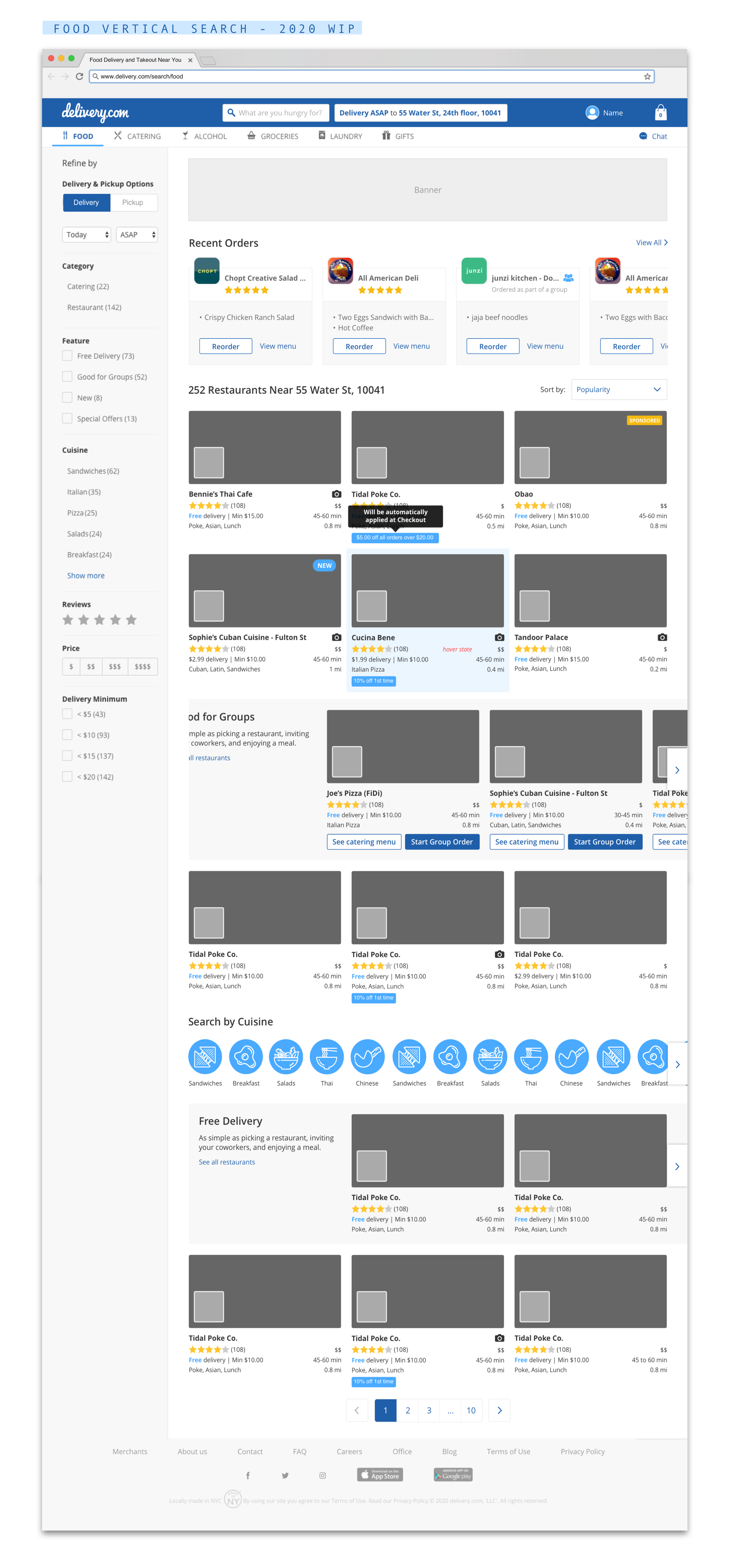Select the Alcohol tab
Screen dimensions: 729x1568
click(x=204, y=136)
